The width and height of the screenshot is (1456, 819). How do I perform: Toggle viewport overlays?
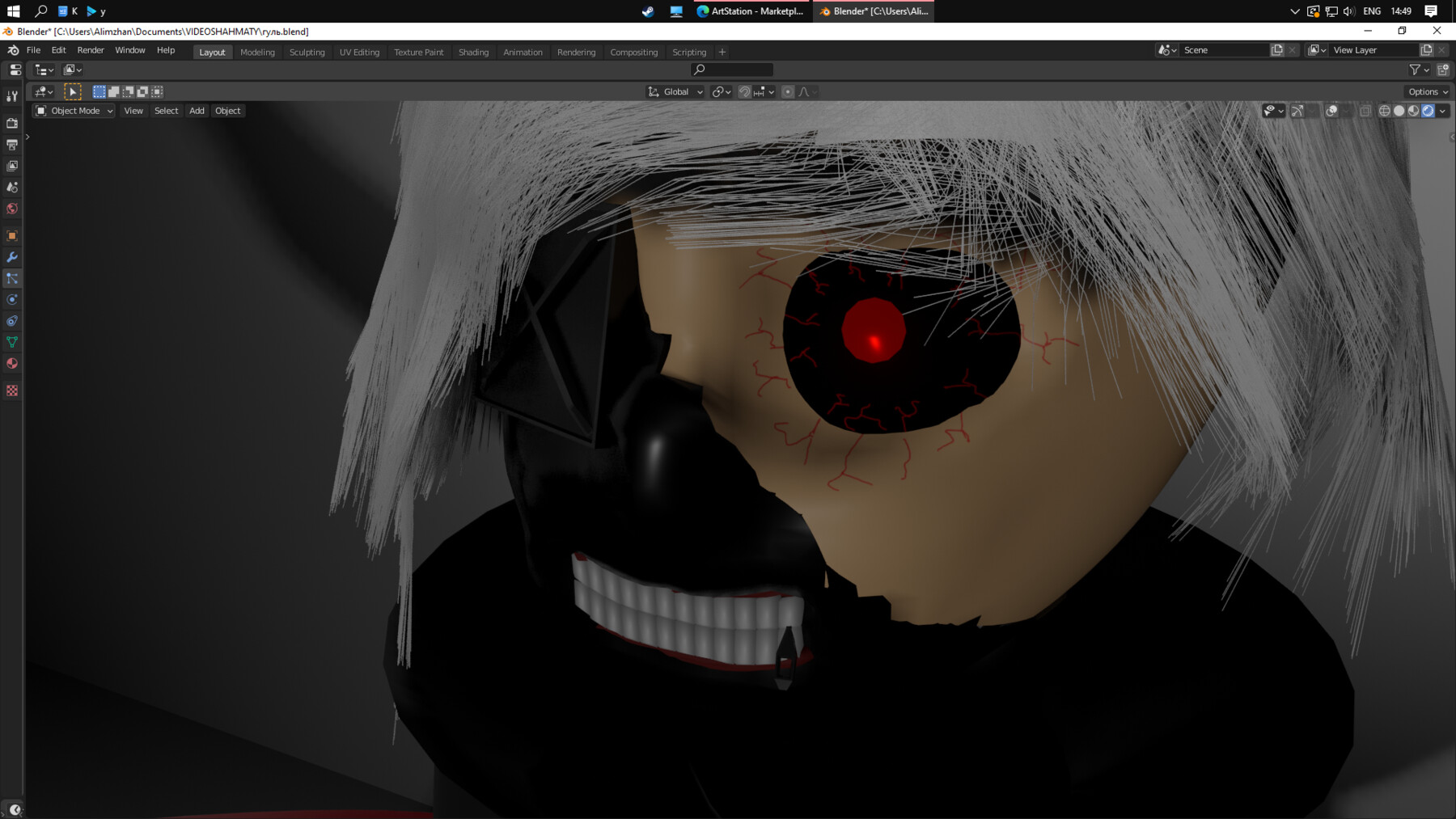[1331, 111]
